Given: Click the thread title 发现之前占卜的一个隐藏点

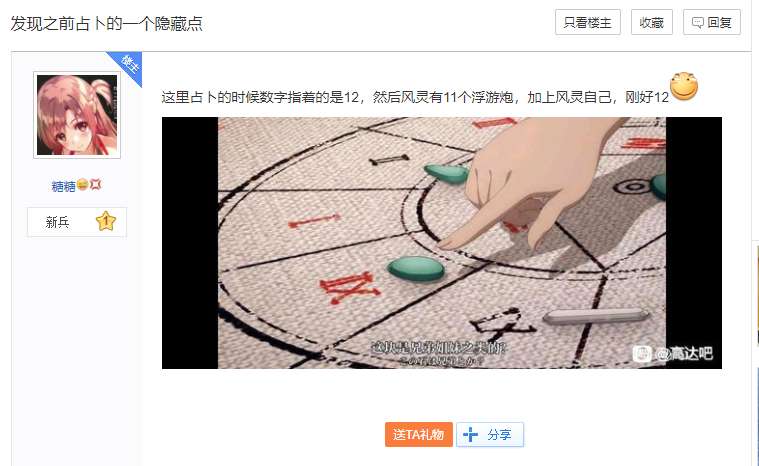Looking at the screenshot, I should pyautogui.click(x=106, y=23).
